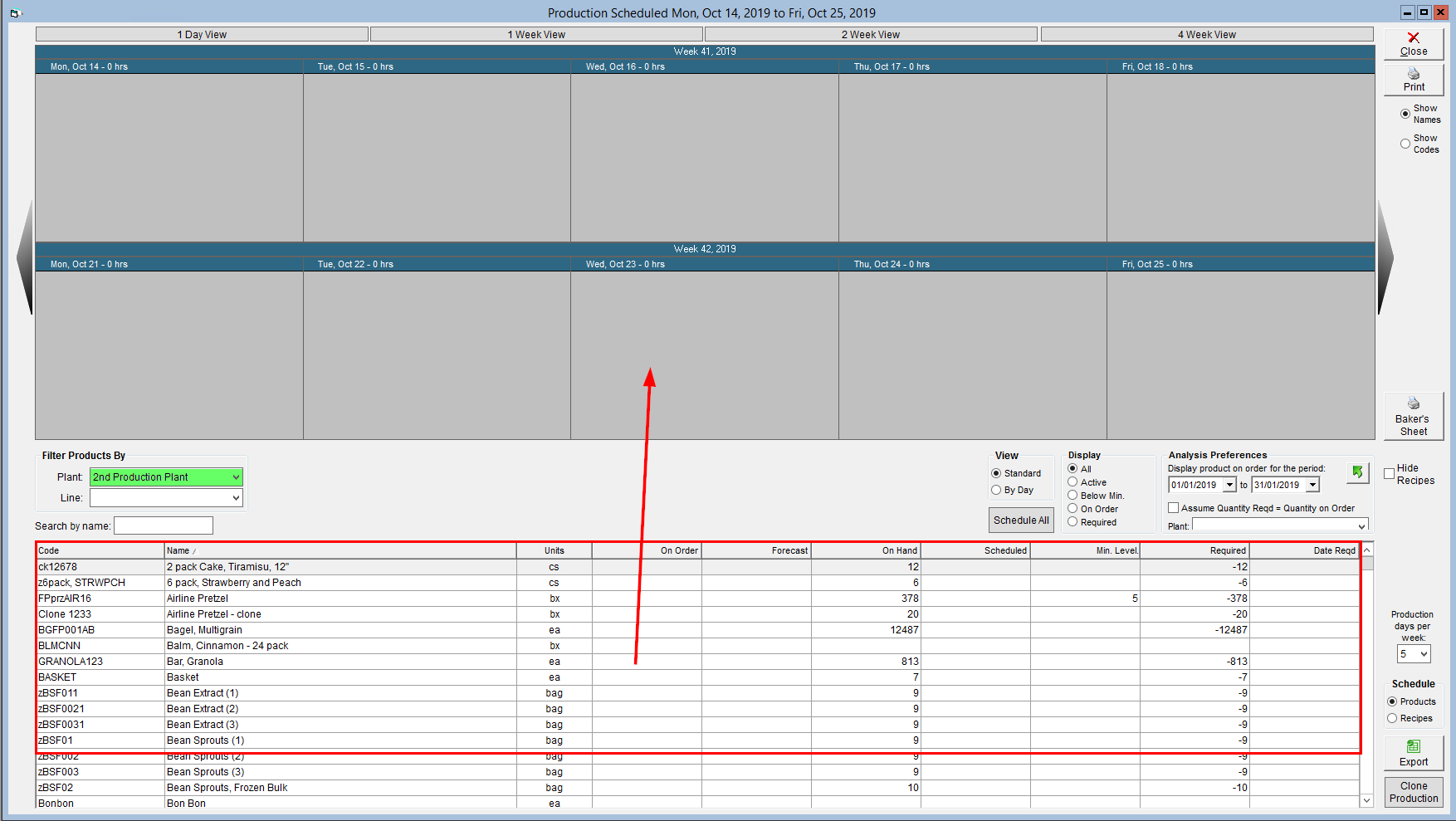1456x821 pixels.
Task: Open the application icon in the title bar
Action: tap(14, 12)
